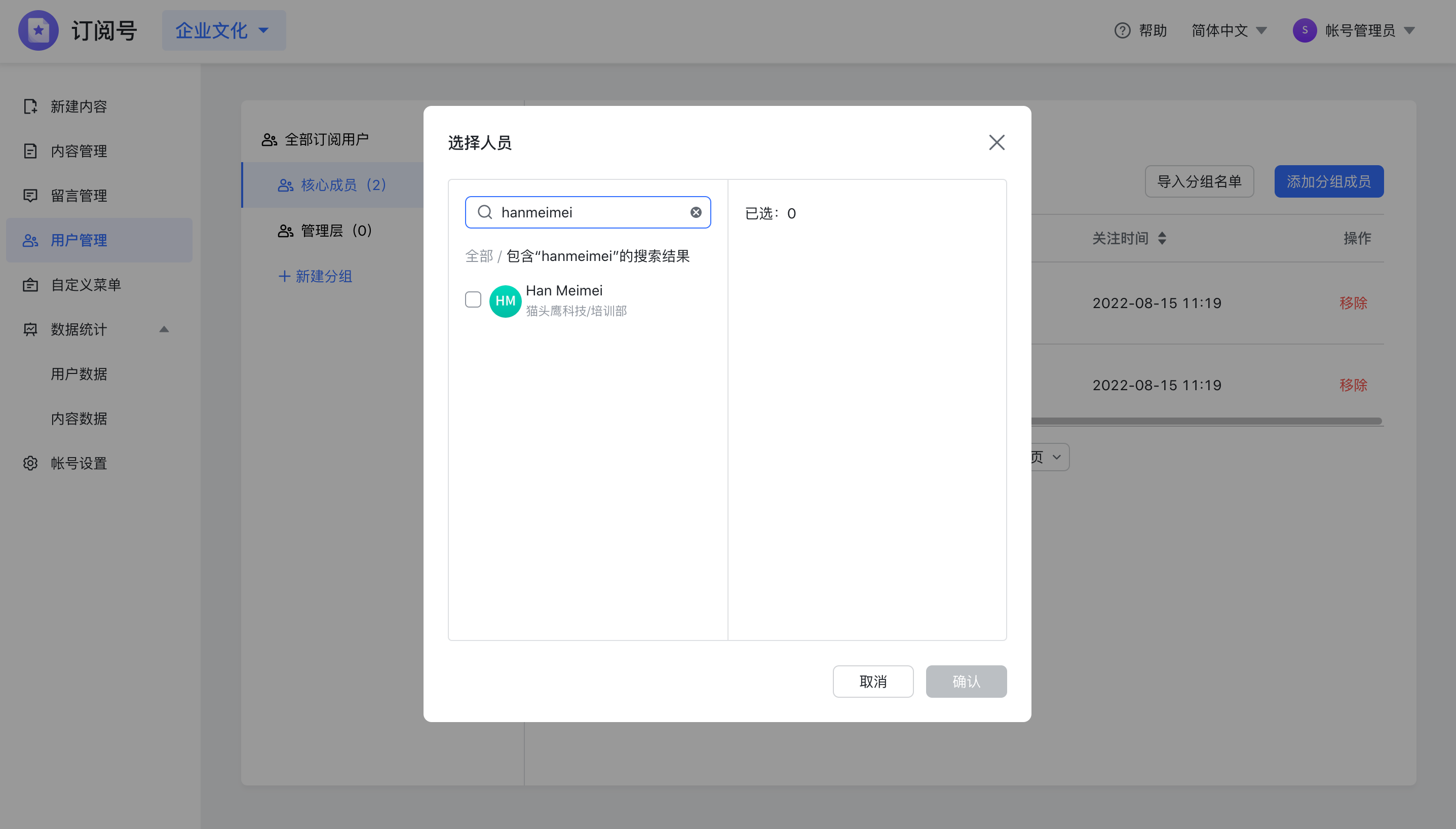
Task: Click the account settings gear icon
Action: point(30,463)
